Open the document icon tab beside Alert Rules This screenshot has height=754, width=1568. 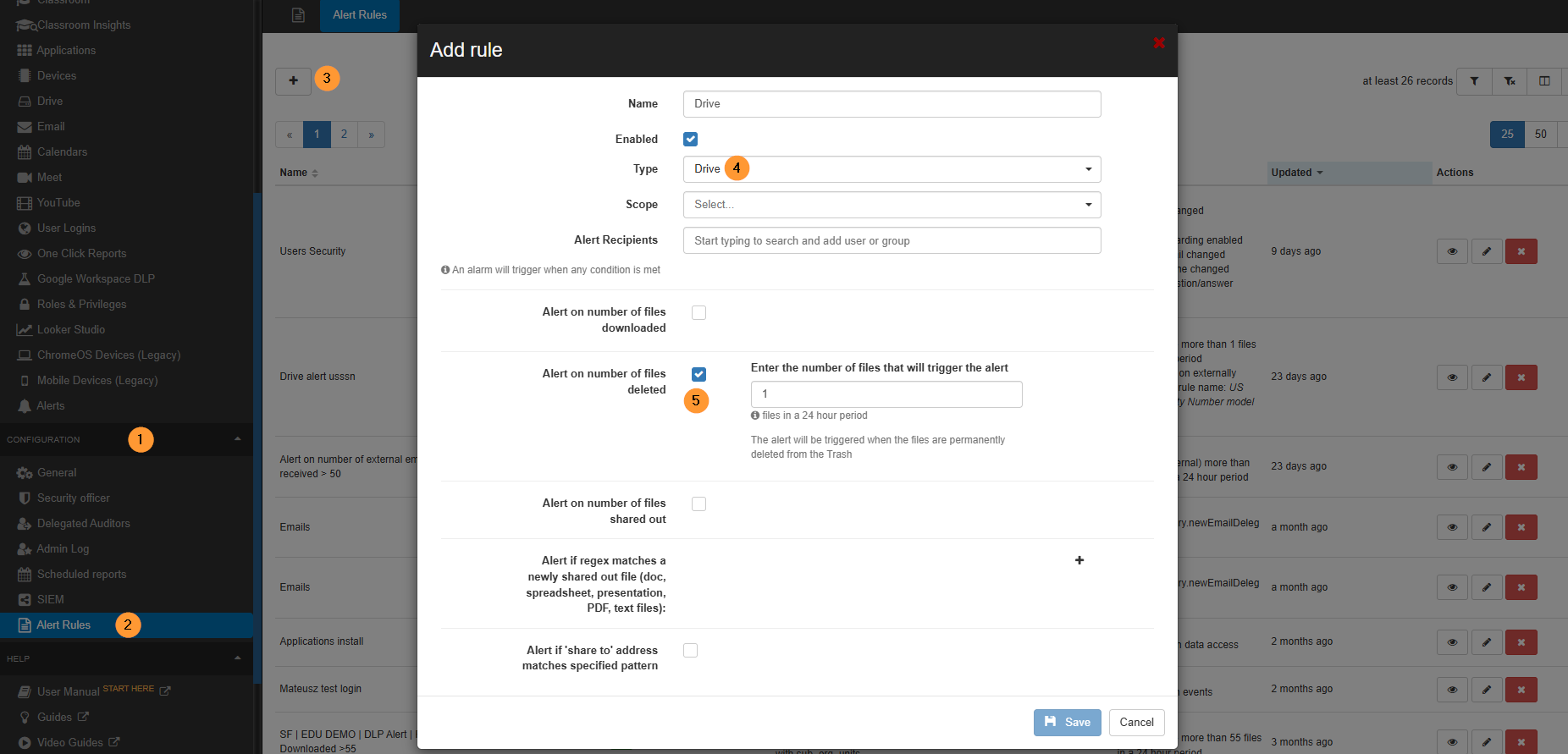point(298,15)
